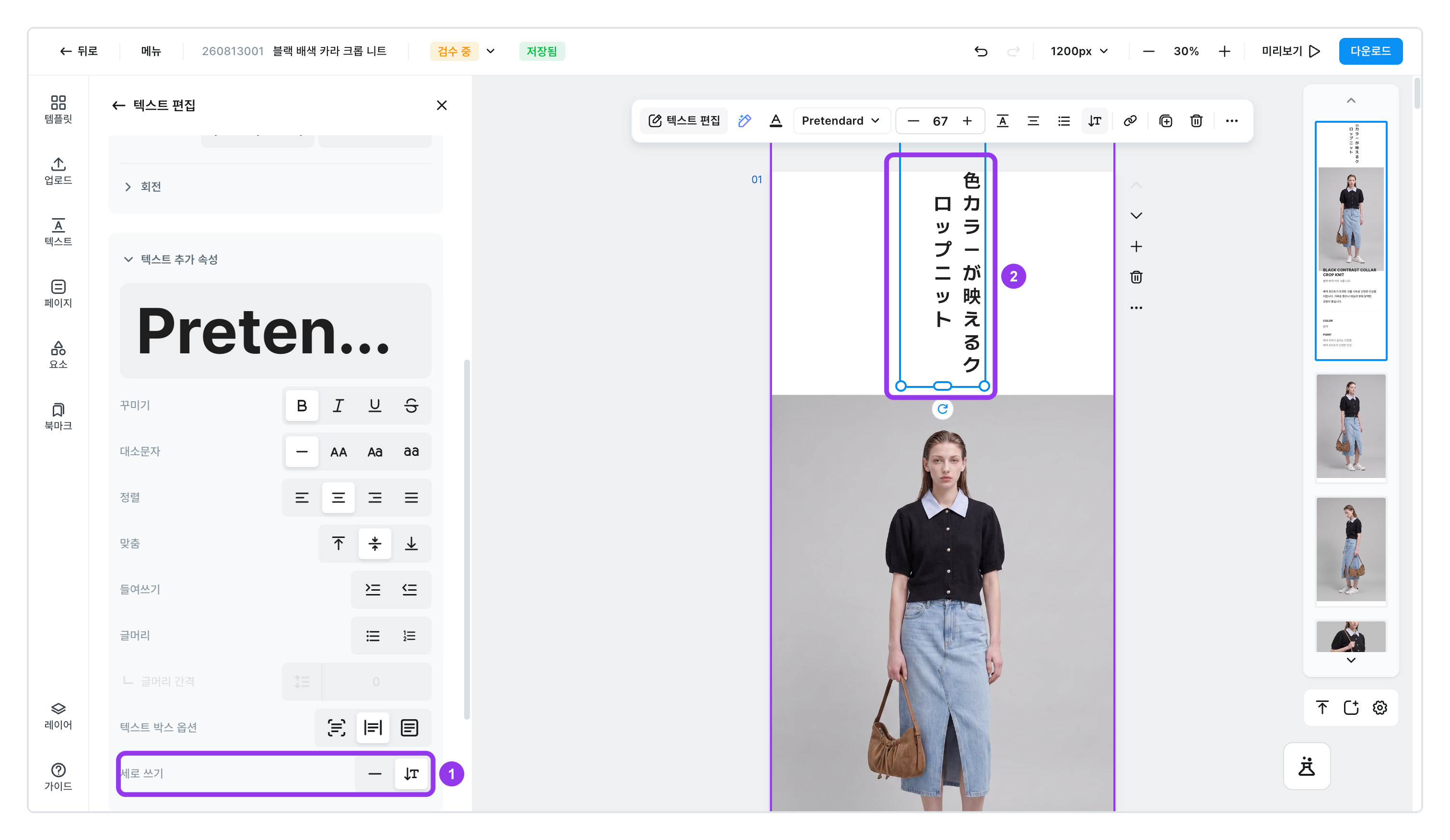The image size is (1450, 840).
Task: Click the link icon in floating toolbar
Action: point(1130,121)
